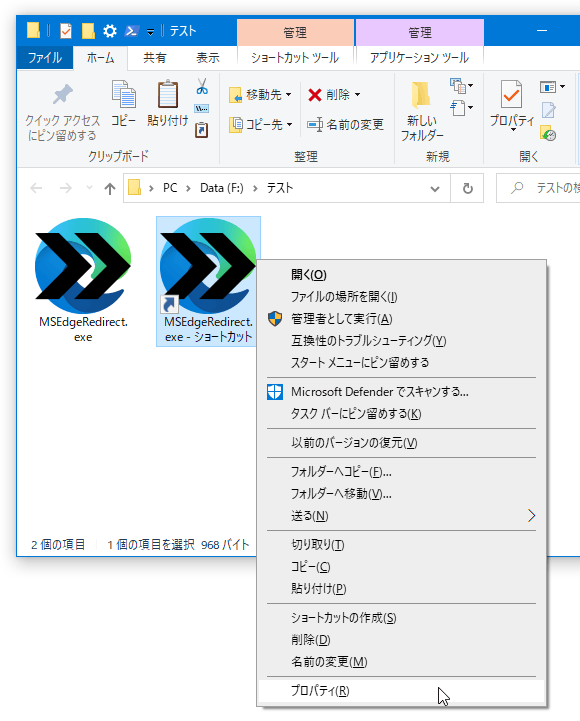Open the recent locations dropdown arrow

tap(89, 188)
